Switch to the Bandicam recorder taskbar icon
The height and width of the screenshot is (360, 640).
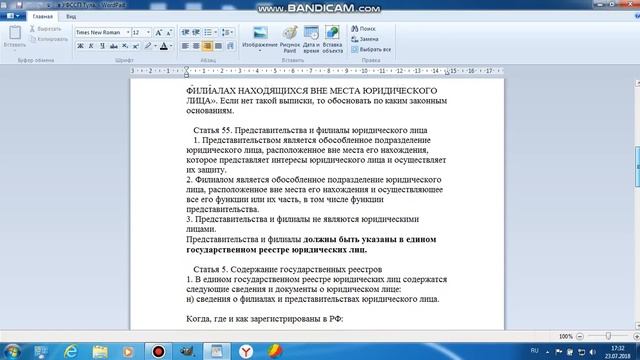(158, 351)
